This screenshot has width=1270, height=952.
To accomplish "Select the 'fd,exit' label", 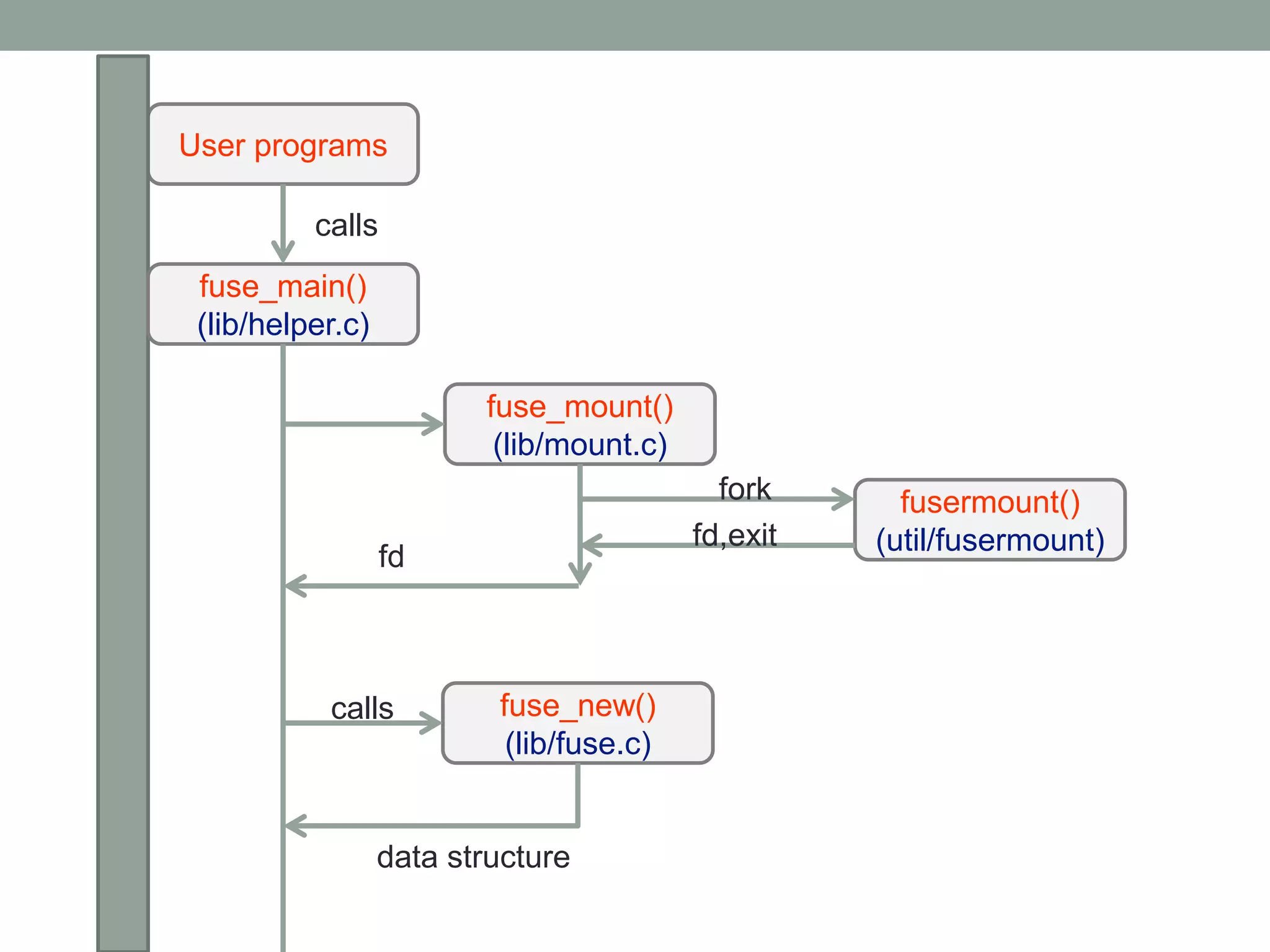I will tap(734, 535).
